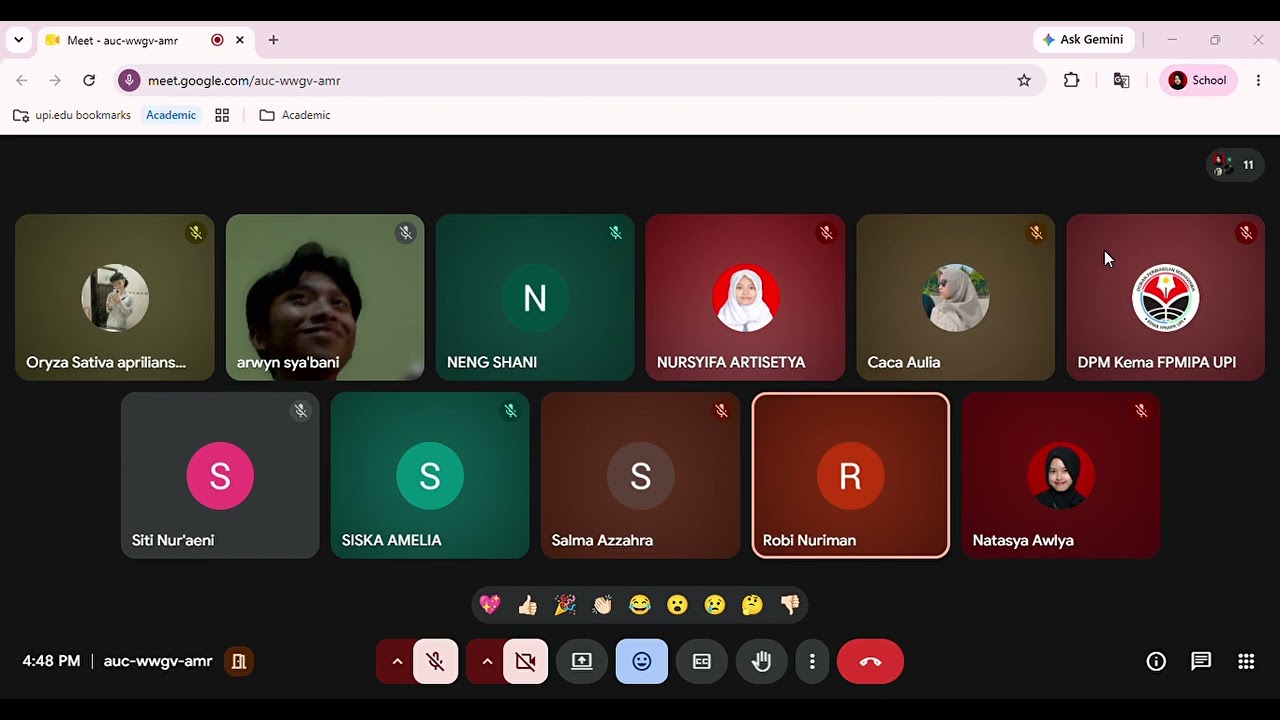Click the 4:48 PM clock text
Screen dimensions: 1280x720
(51, 661)
